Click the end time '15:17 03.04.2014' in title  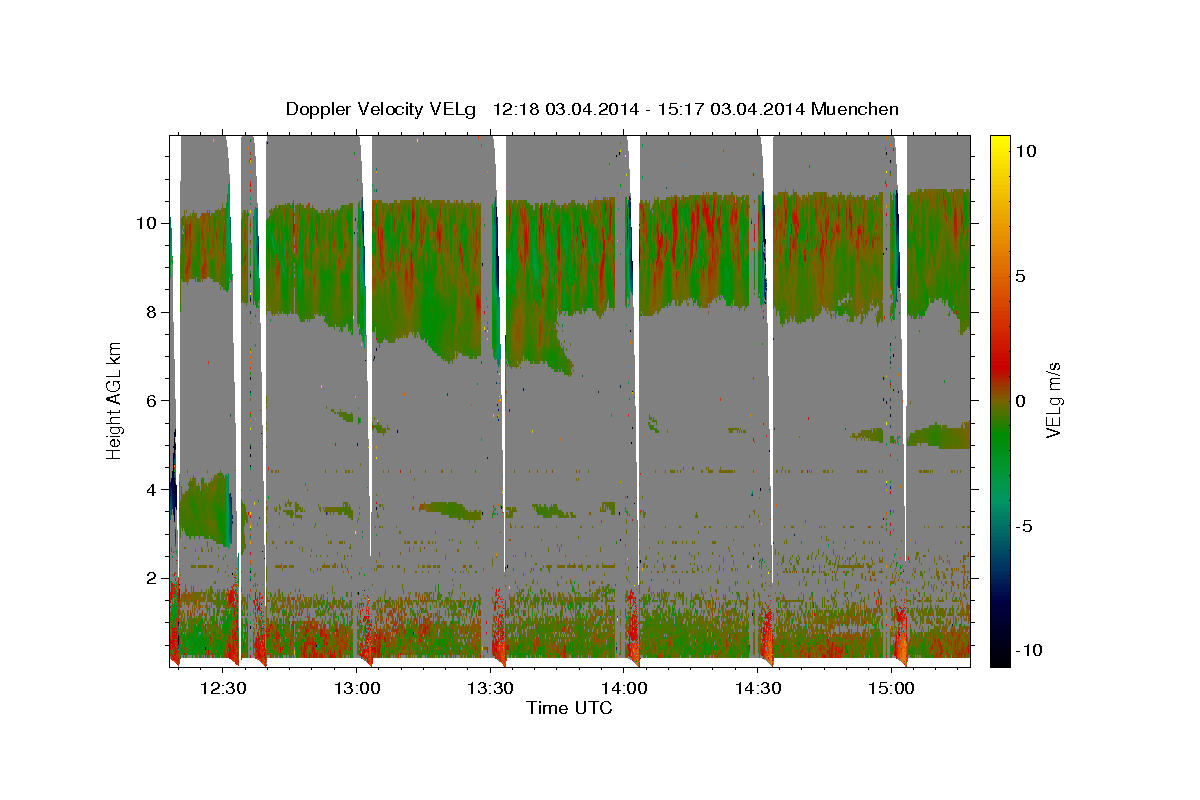pyautogui.click(x=731, y=109)
